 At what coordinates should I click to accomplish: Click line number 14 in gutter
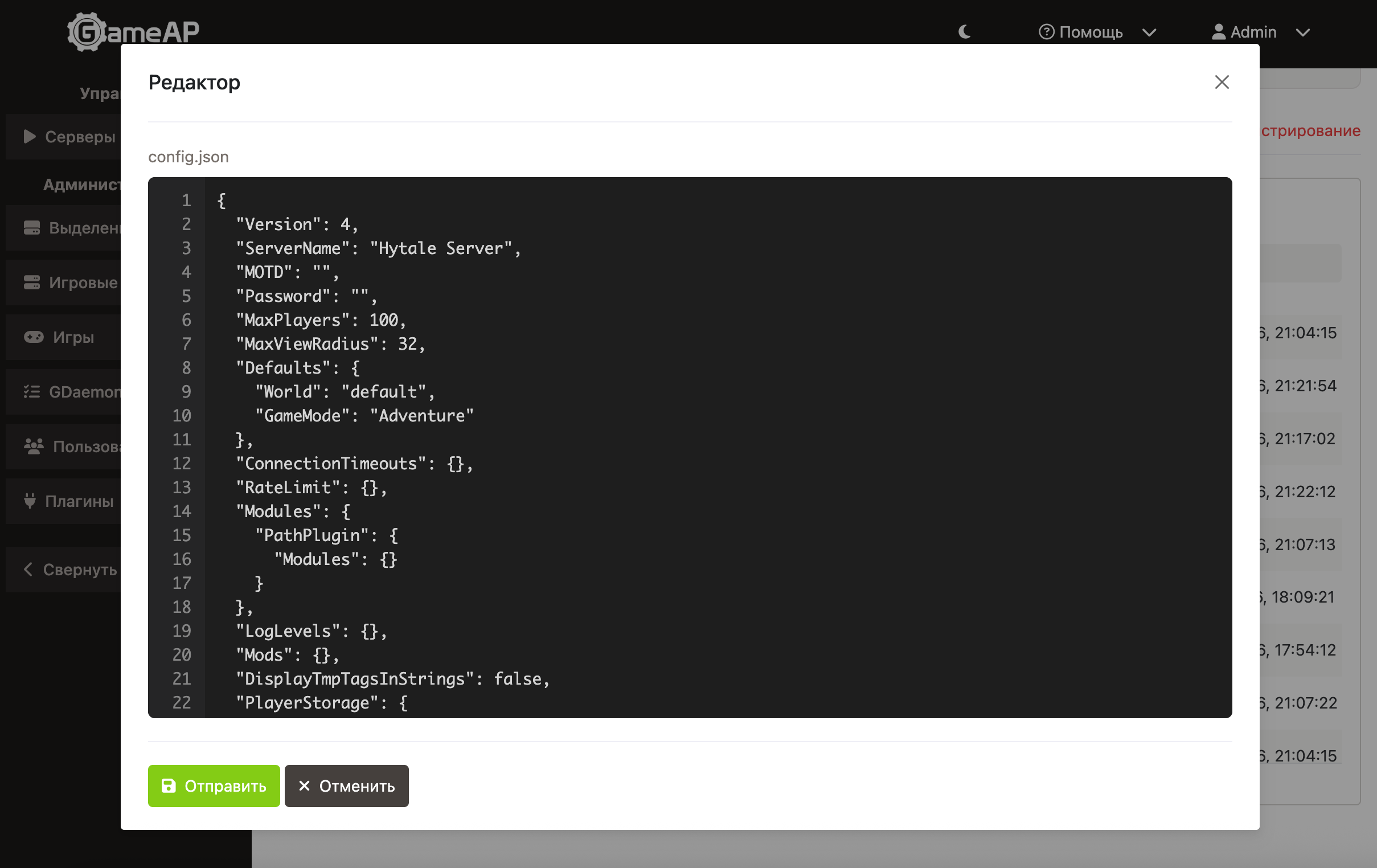(182, 511)
